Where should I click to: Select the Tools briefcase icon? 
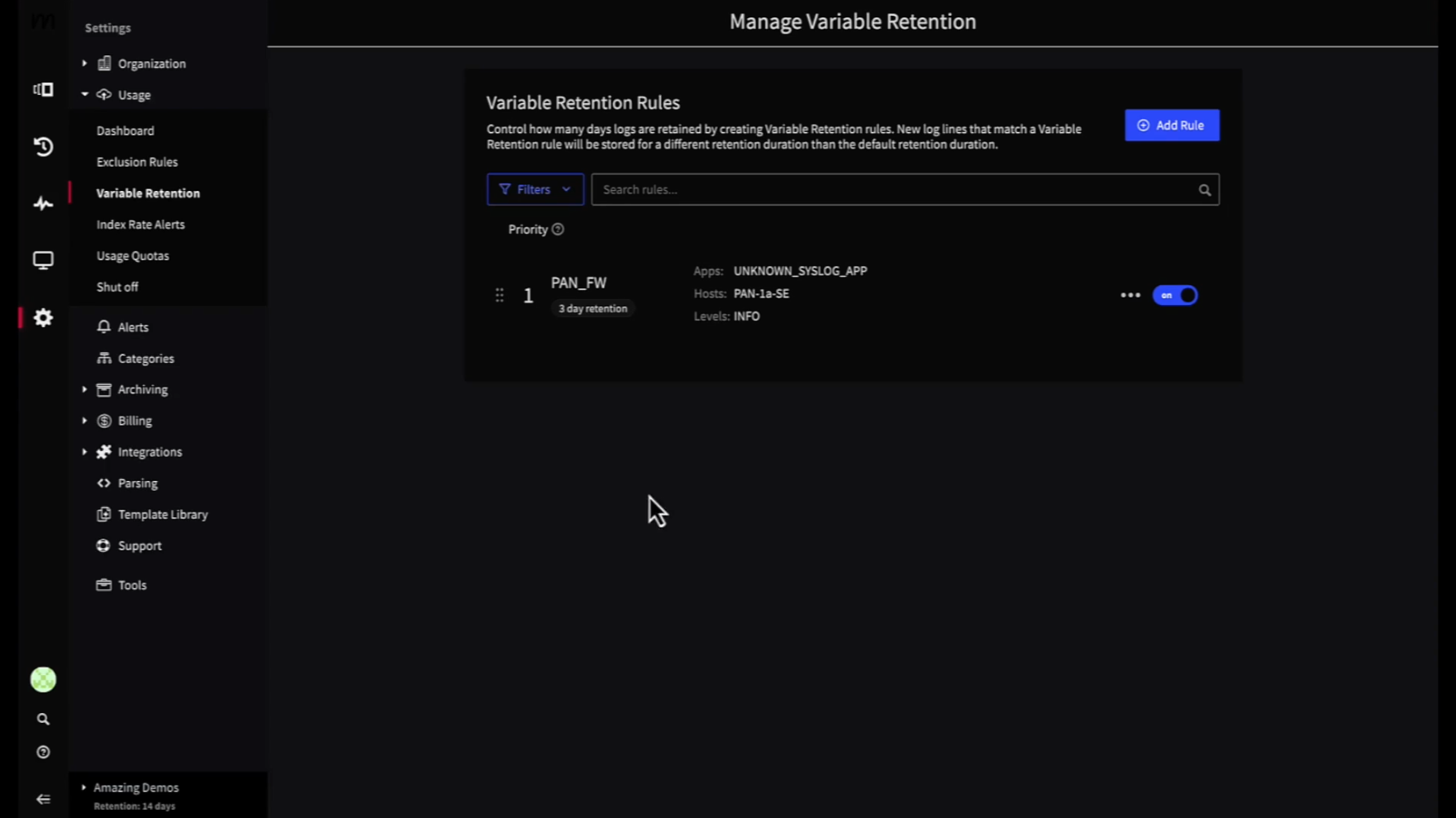pyautogui.click(x=103, y=584)
